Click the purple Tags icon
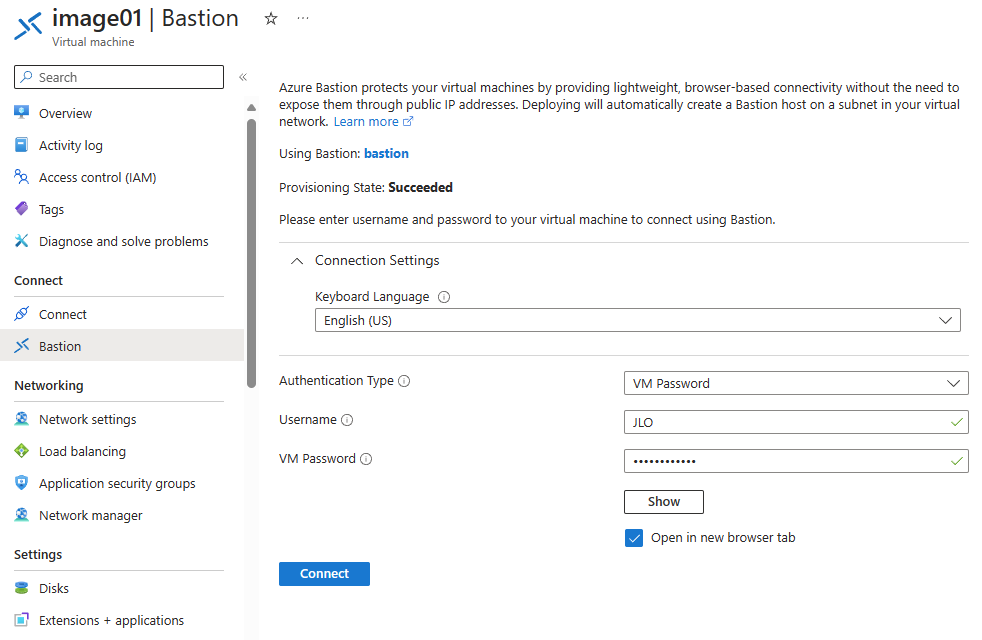The height and width of the screenshot is (640, 982). coord(21,209)
